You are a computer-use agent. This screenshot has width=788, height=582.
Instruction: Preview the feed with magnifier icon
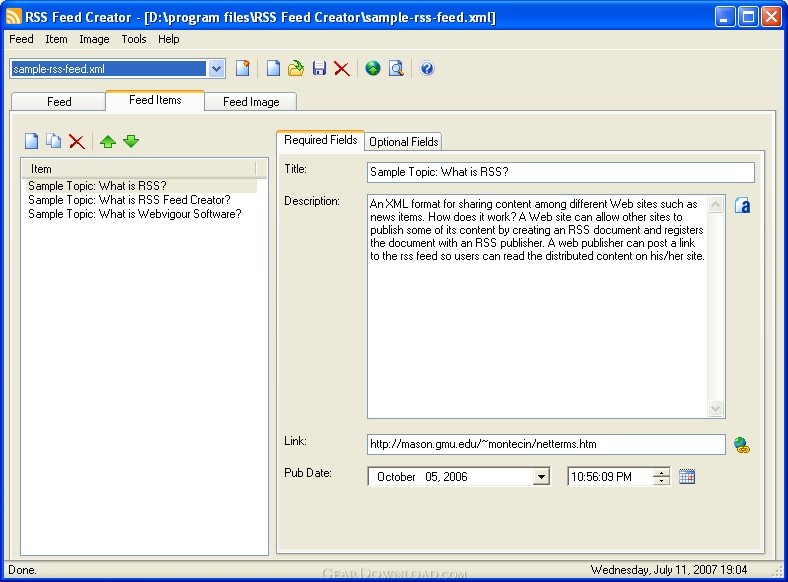[396, 68]
